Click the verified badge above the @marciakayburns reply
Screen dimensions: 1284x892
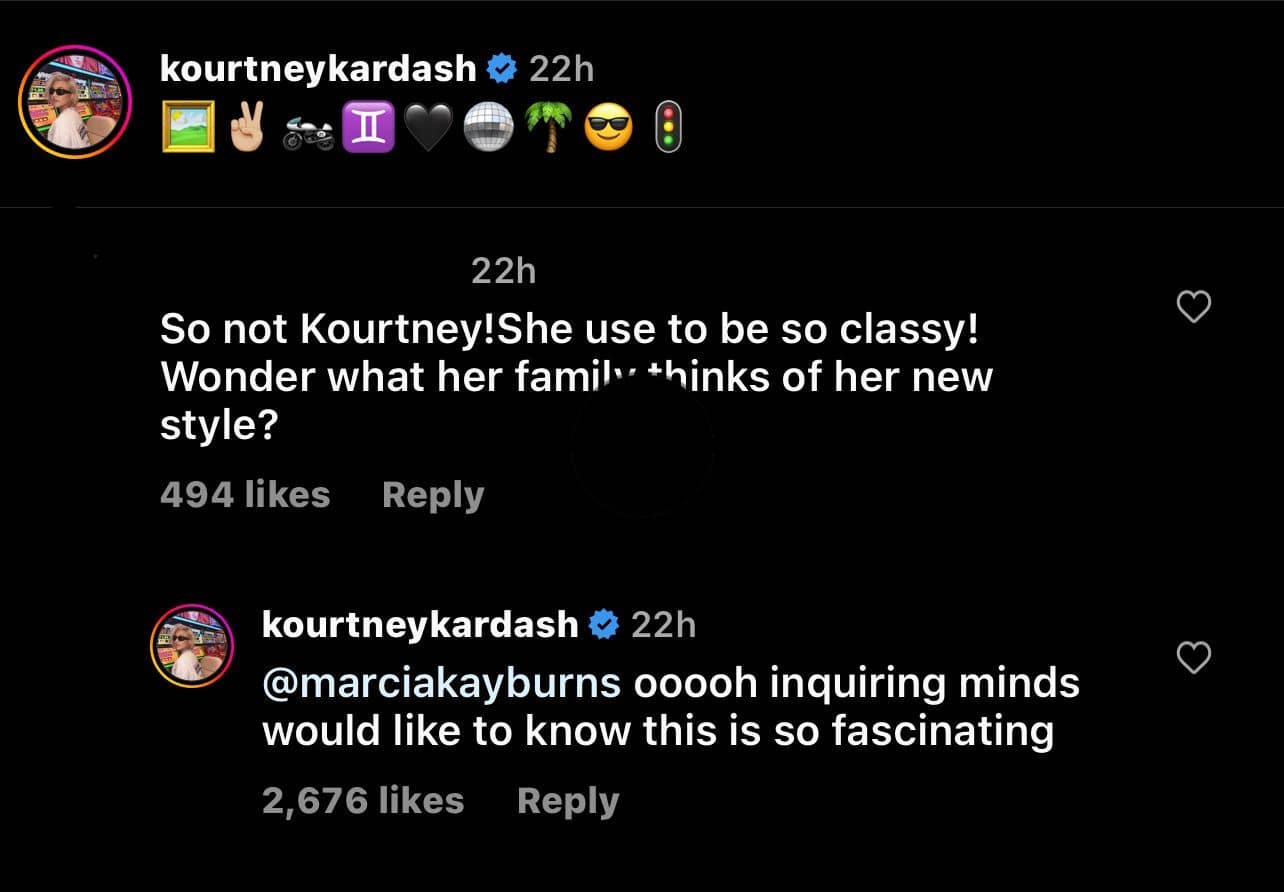click(x=604, y=625)
